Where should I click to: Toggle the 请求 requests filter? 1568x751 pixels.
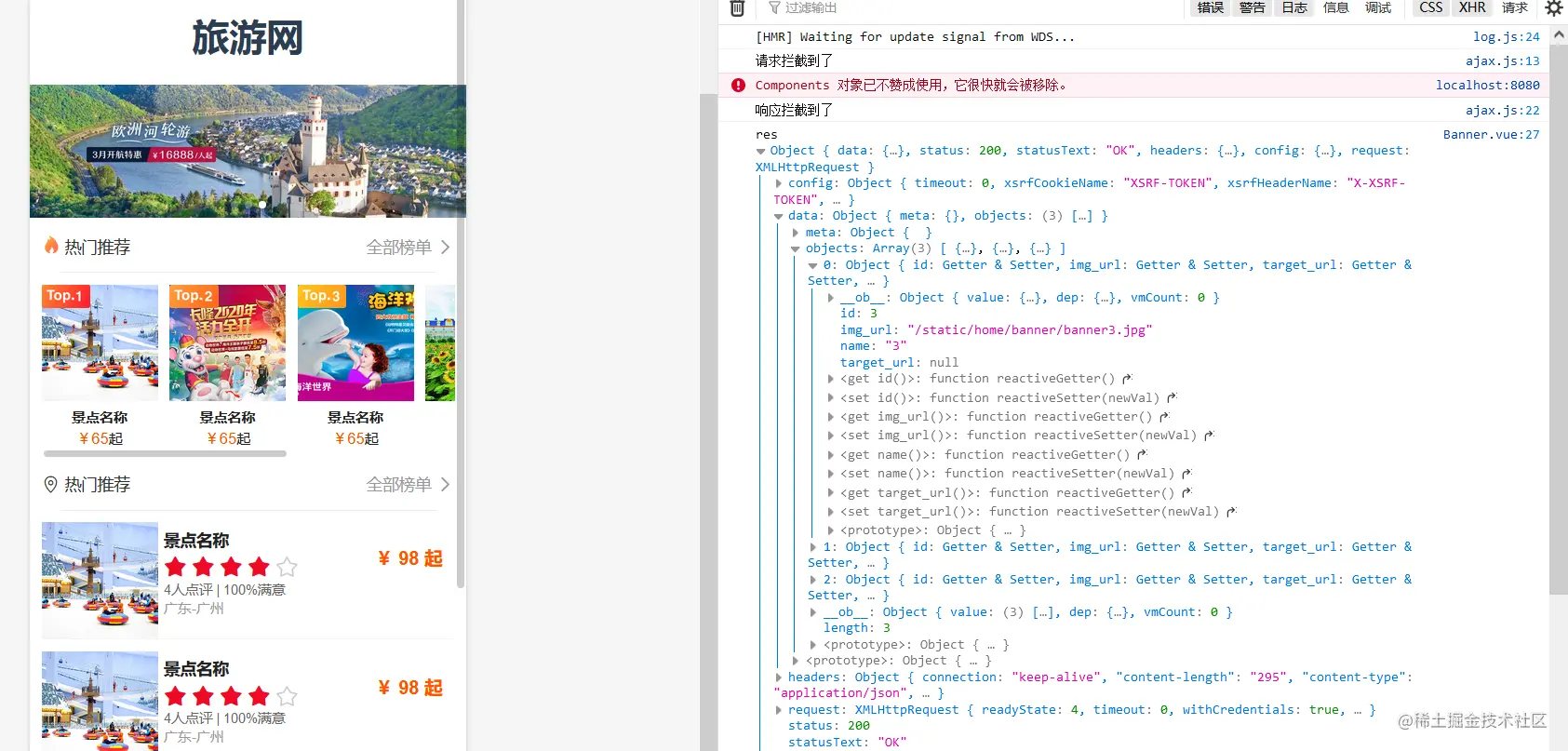pos(1515,7)
